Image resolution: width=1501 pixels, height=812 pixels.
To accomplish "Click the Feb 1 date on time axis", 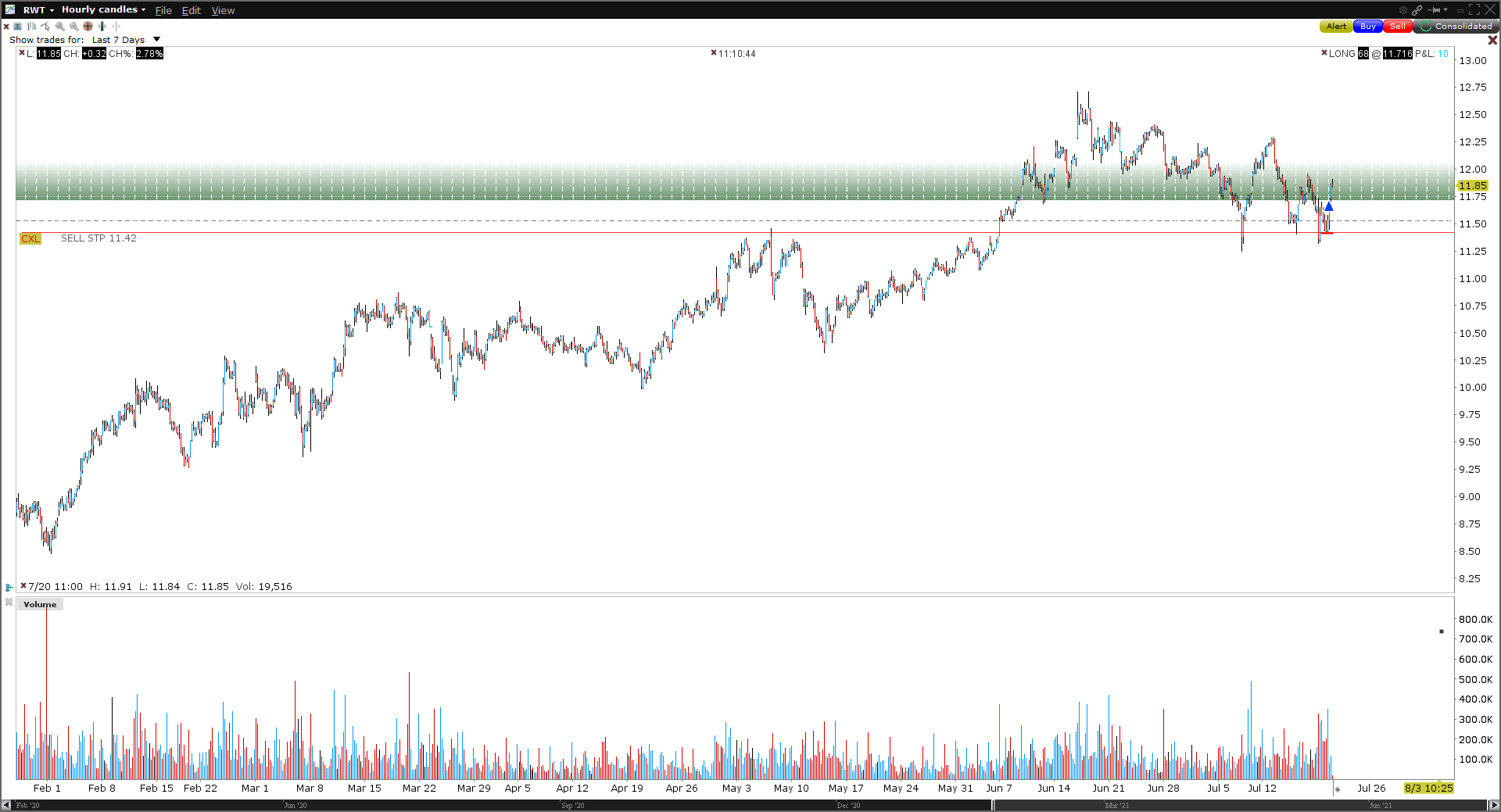I will 47,789.
